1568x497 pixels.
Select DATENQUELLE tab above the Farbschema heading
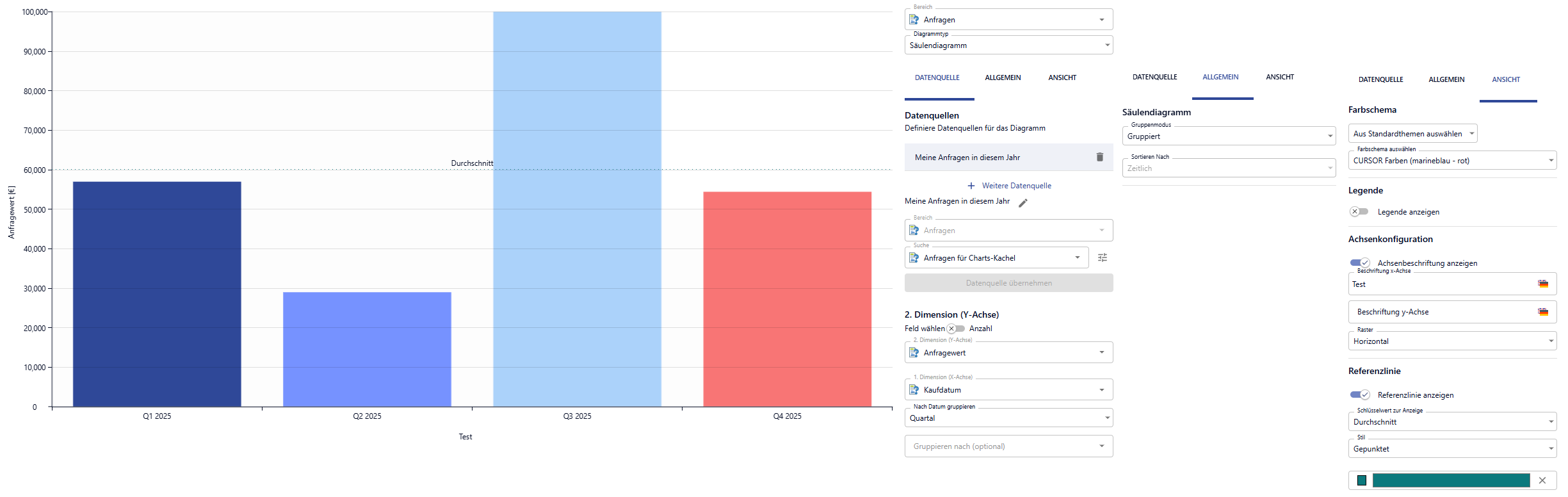[x=1380, y=79]
